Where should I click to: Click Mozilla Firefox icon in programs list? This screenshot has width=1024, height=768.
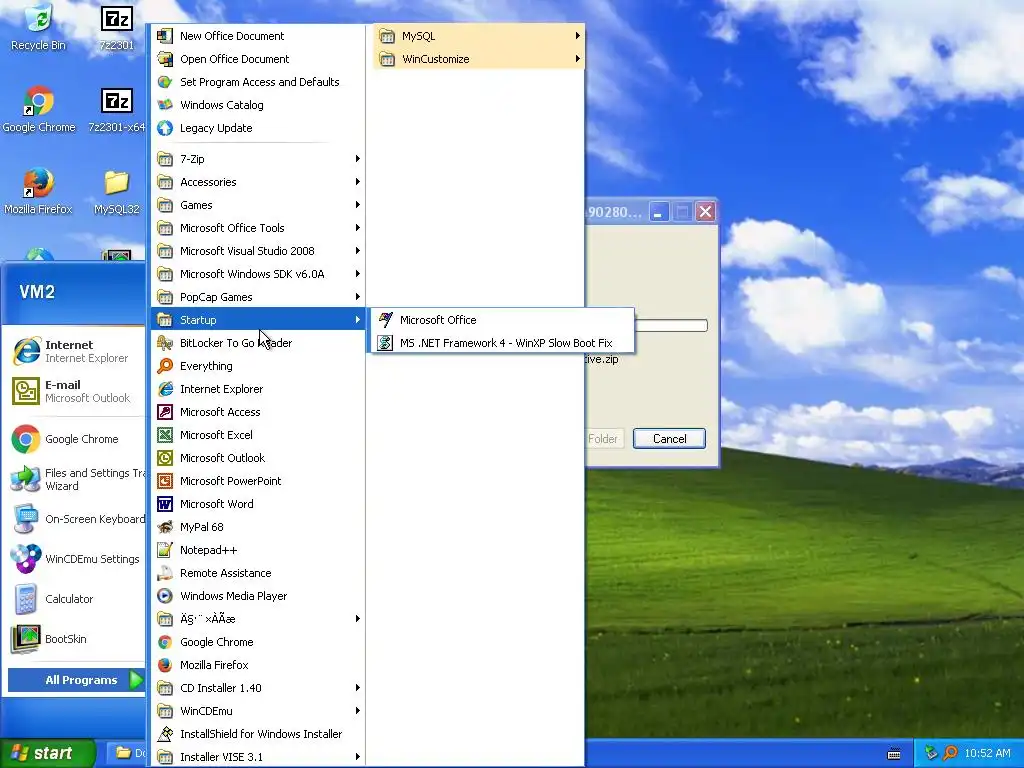coord(165,665)
